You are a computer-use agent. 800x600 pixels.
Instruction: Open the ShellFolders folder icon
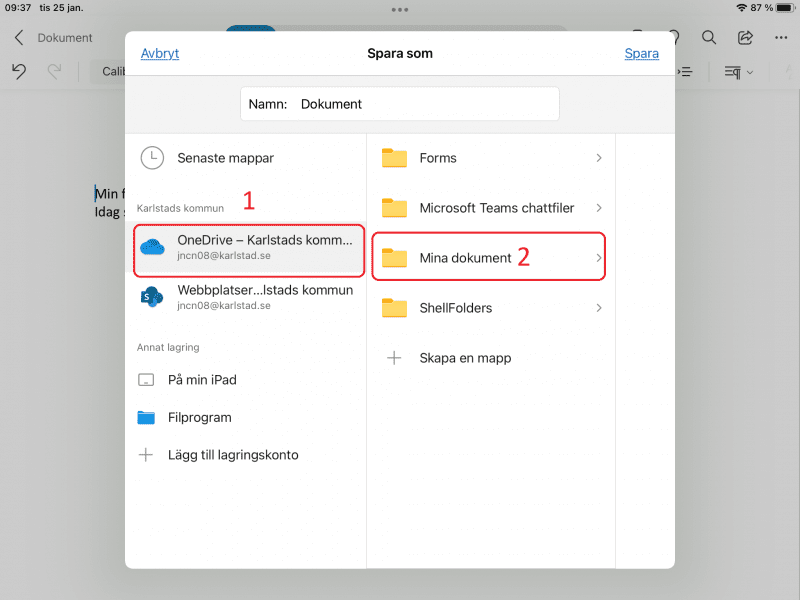pos(394,308)
